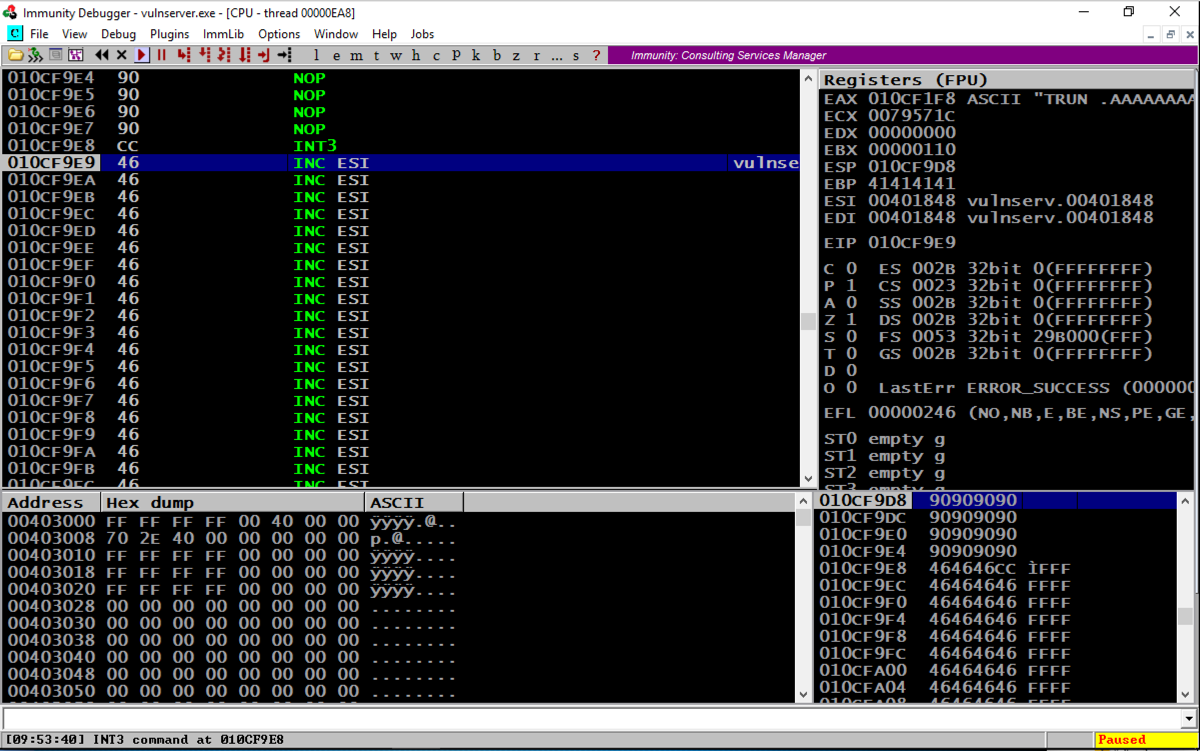The width and height of the screenshot is (1200, 751).
Task: Toggle the Z flag value in registers
Action: click(851, 319)
